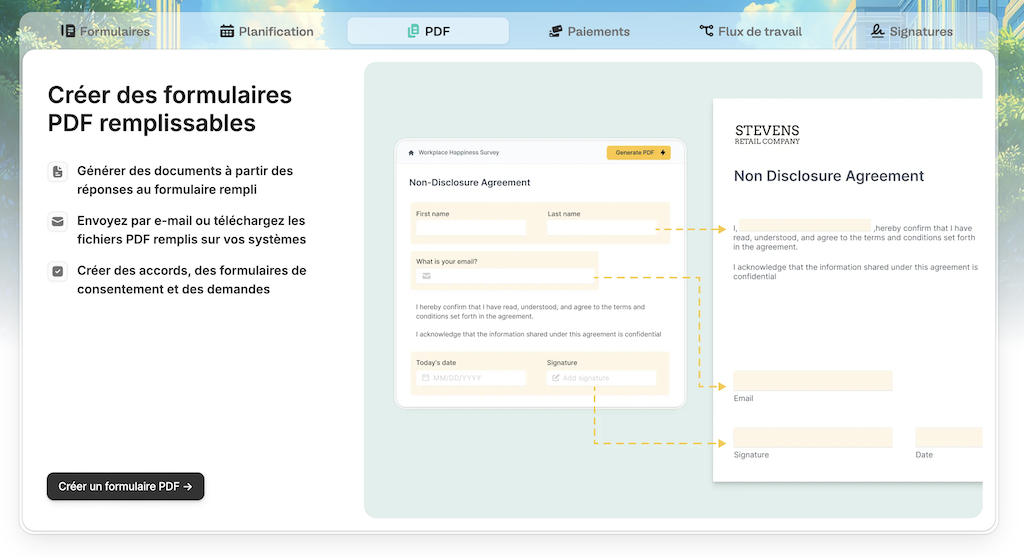
Task: Click the Paiements card icon
Action: (556, 31)
